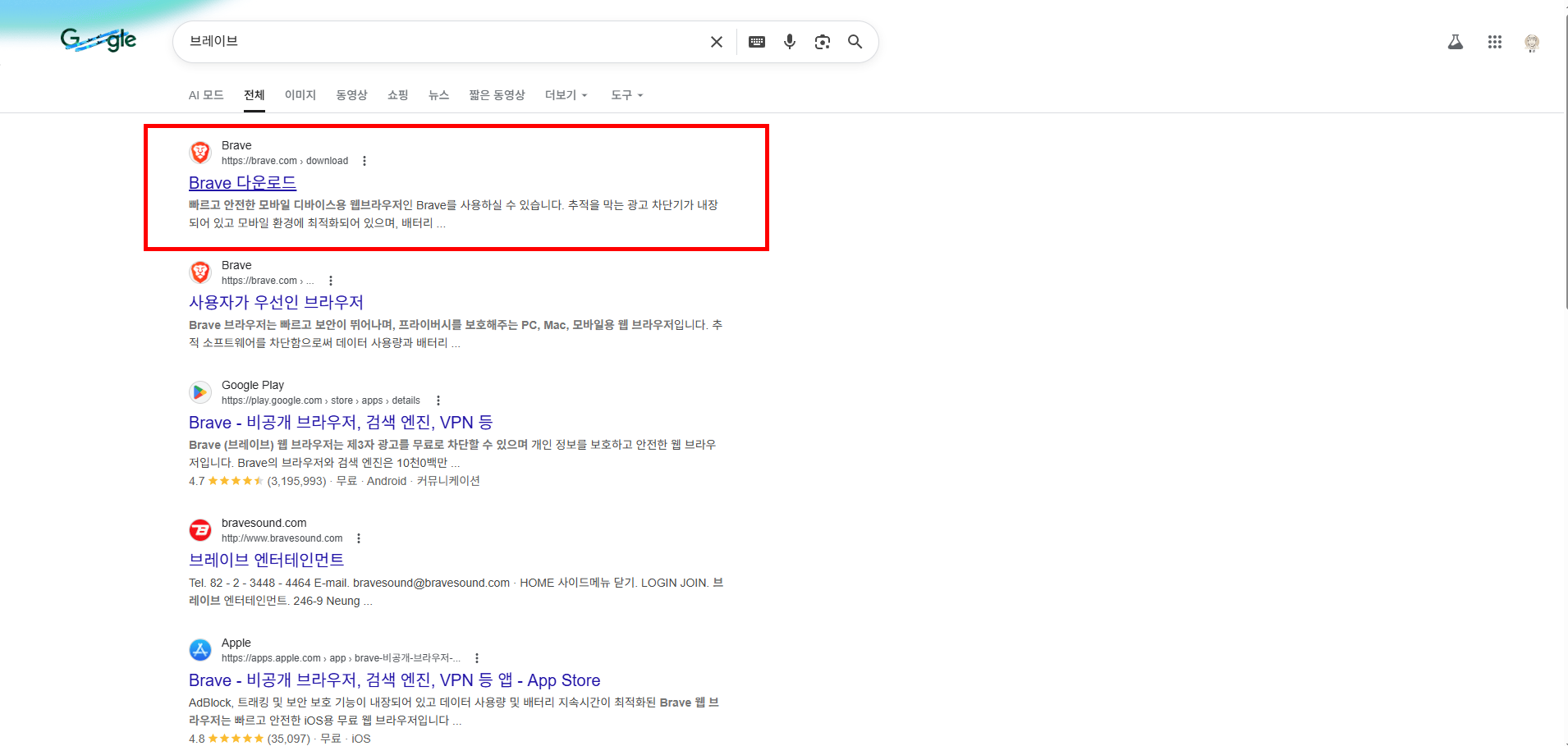
Task: Search by image with Lens icon
Action: coord(823,42)
